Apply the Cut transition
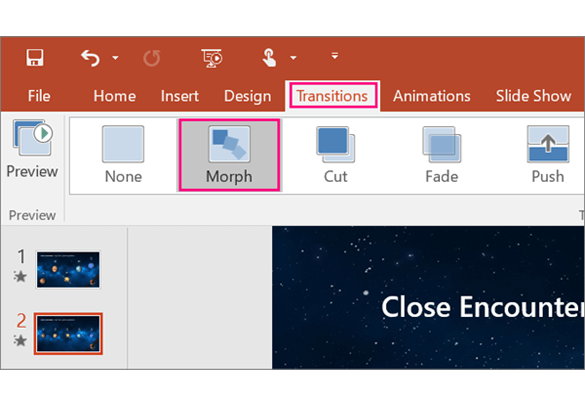585x405 pixels. pos(335,155)
